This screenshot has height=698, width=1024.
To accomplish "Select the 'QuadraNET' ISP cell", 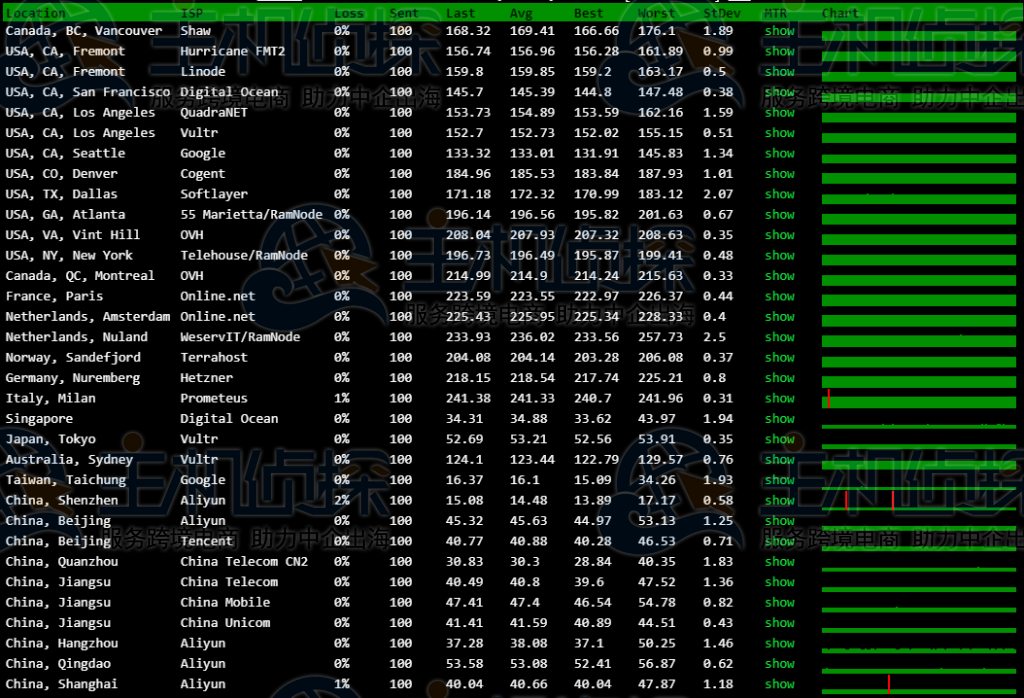I will [214, 112].
